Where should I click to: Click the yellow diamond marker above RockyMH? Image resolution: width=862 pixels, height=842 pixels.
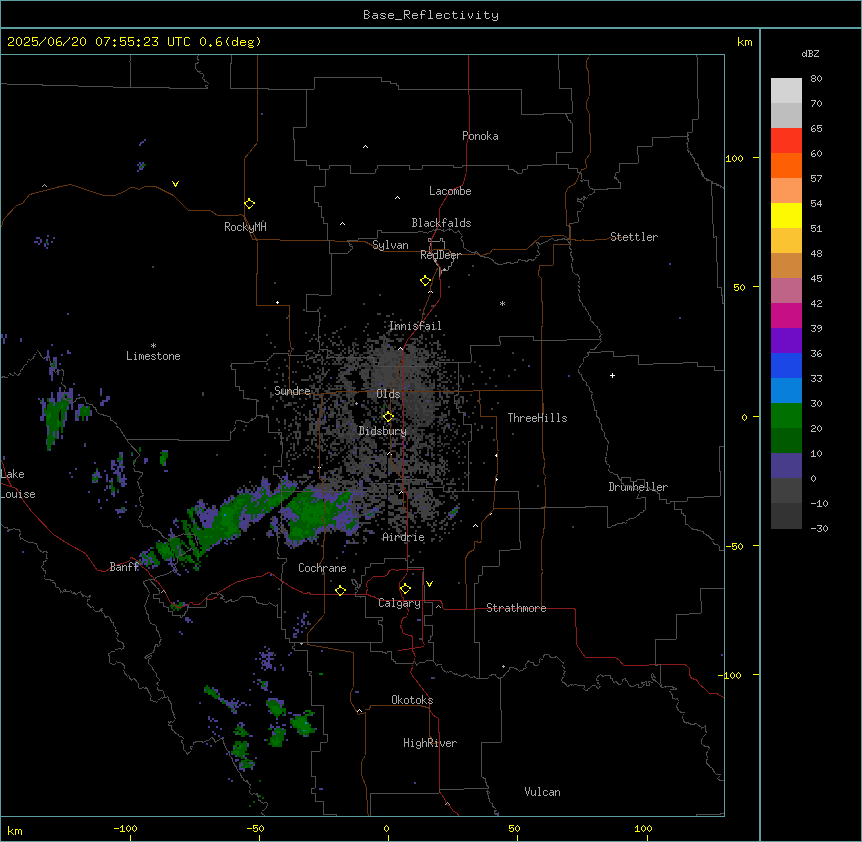click(249, 203)
